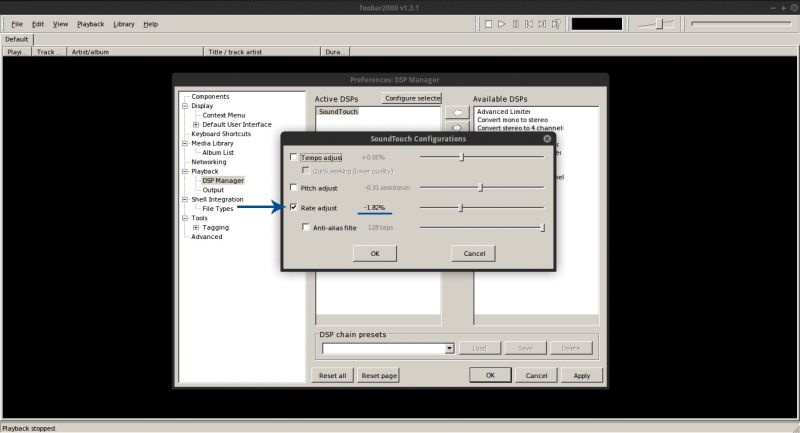The height and width of the screenshot is (433, 800).
Task: Collapse the Playback tree node
Action: click(185, 171)
